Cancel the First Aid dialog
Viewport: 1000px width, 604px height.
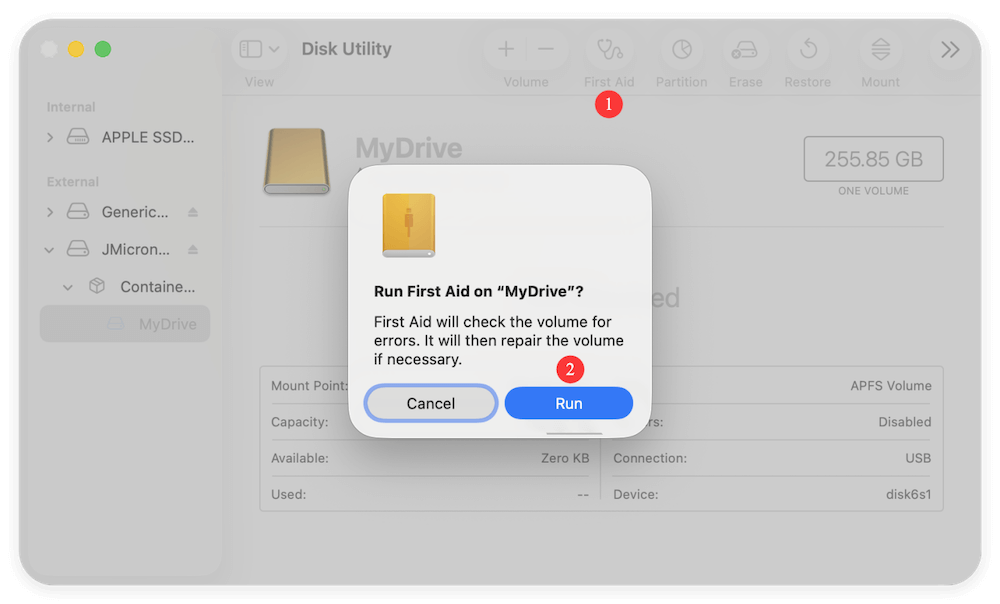point(430,403)
